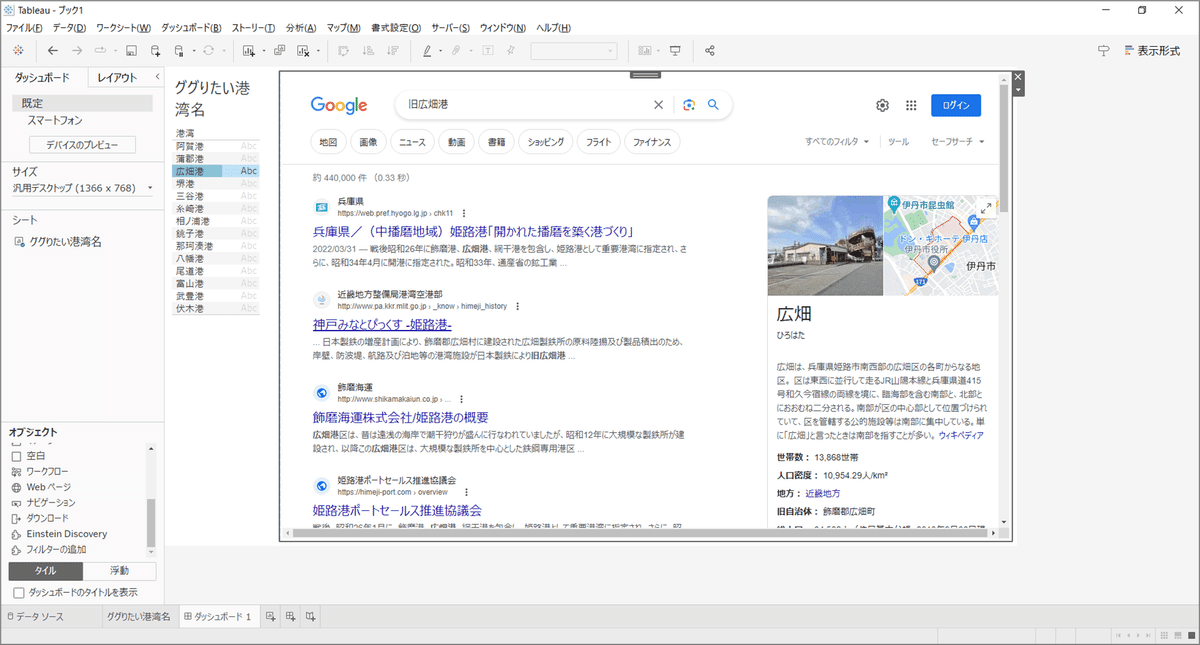Click the 表示形式 Show Me button
The image size is (1200, 645).
point(1152,50)
